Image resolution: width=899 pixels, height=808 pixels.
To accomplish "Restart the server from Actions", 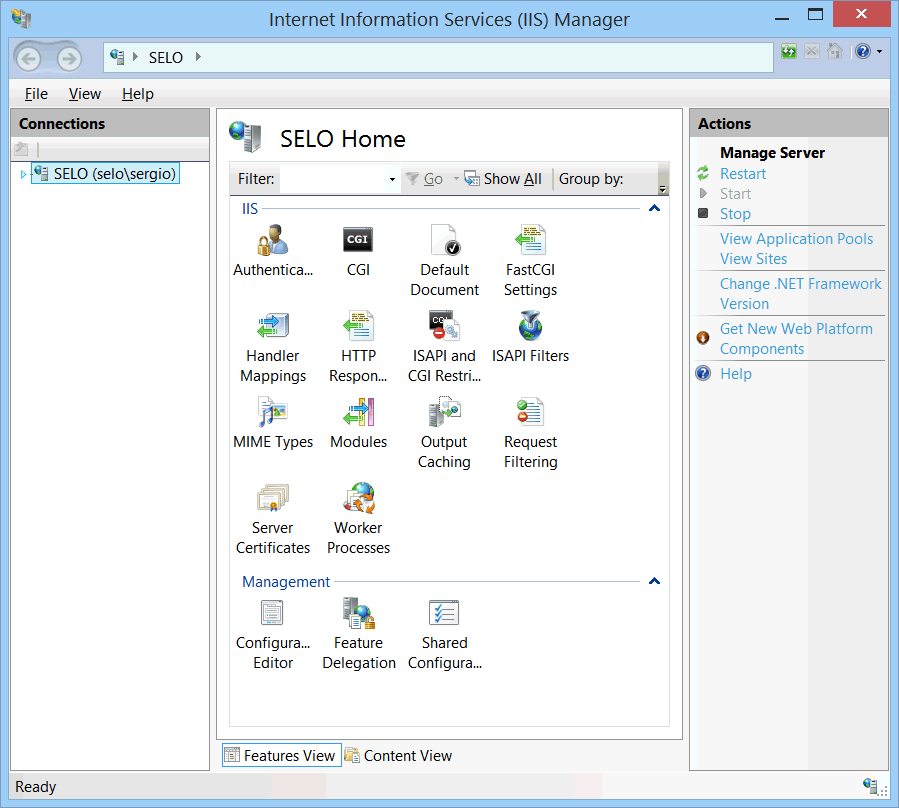I will 742,174.
